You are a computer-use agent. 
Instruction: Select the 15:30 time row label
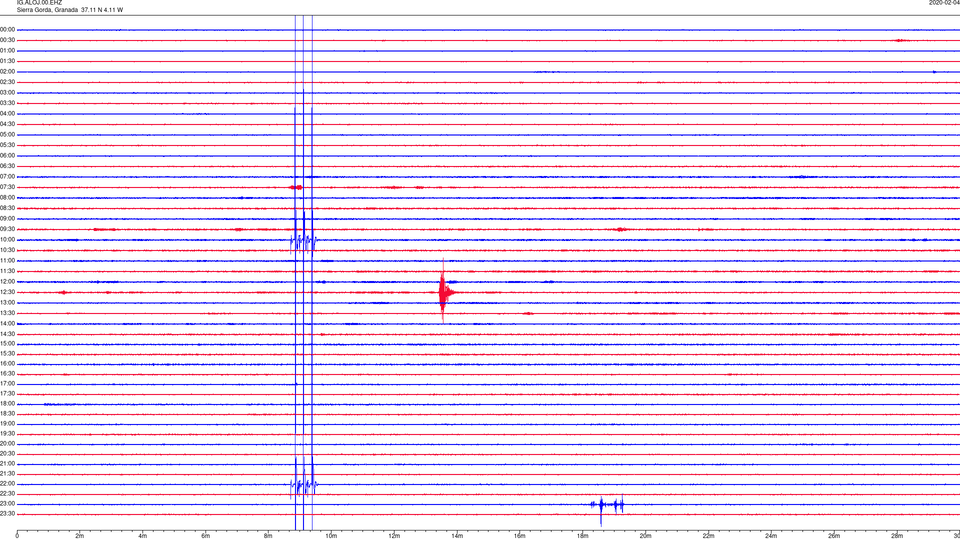(7, 354)
